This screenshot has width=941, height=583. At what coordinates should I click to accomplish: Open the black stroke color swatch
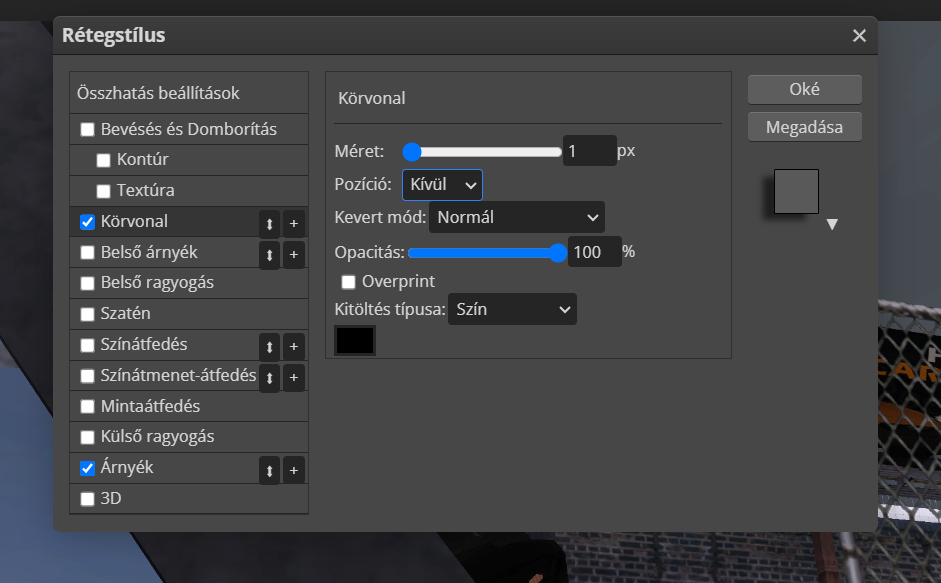[355, 340]
